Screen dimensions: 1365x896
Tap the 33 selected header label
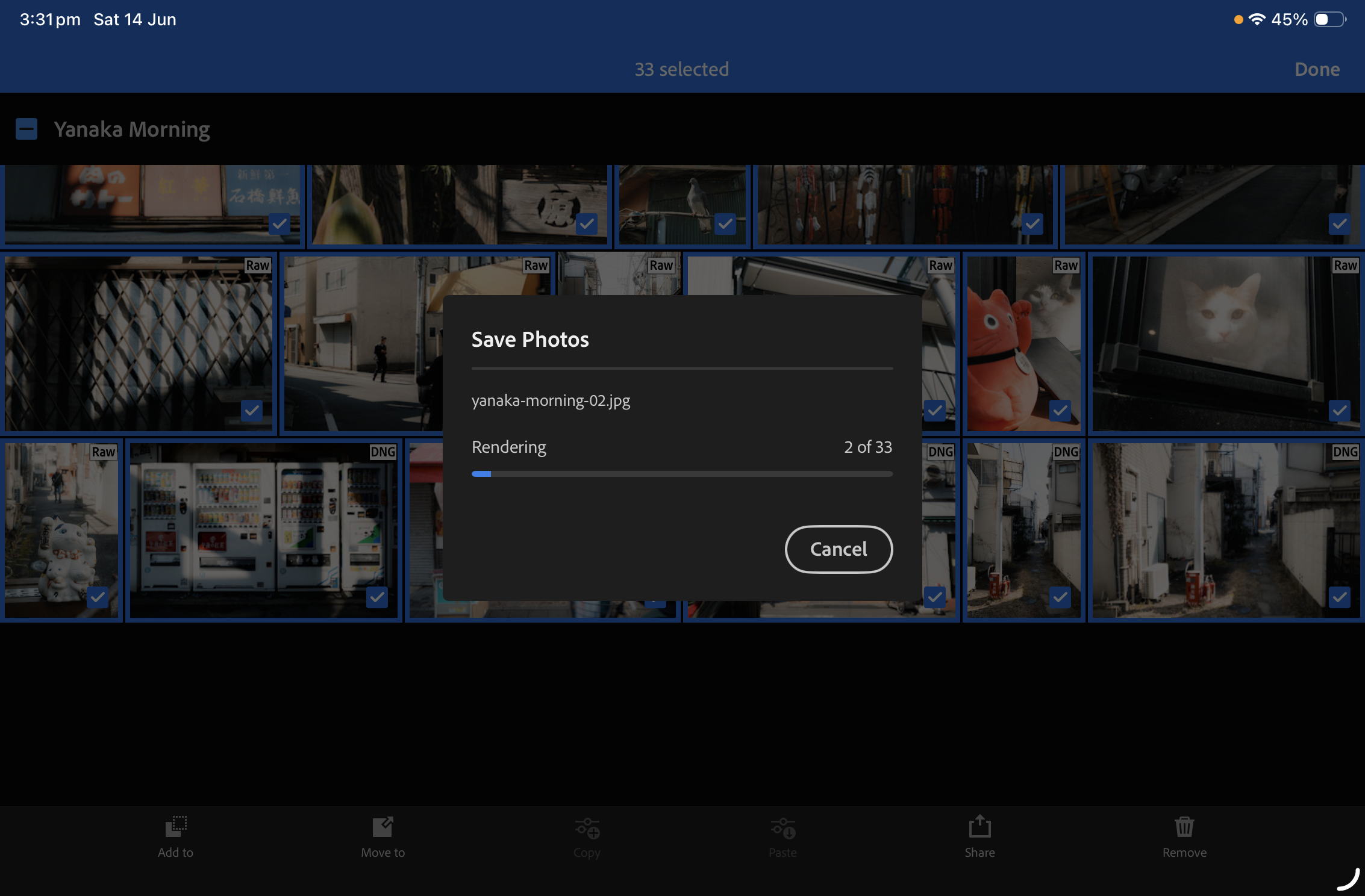tap(682, 69)
